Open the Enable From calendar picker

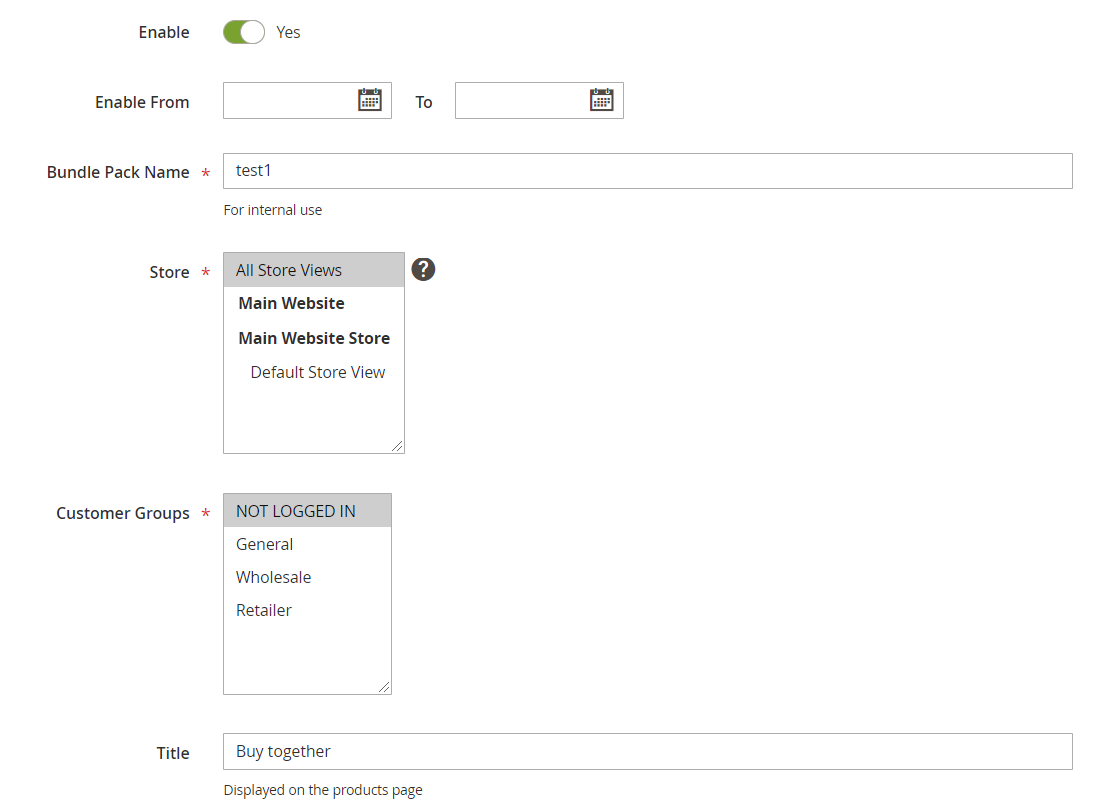370,100
